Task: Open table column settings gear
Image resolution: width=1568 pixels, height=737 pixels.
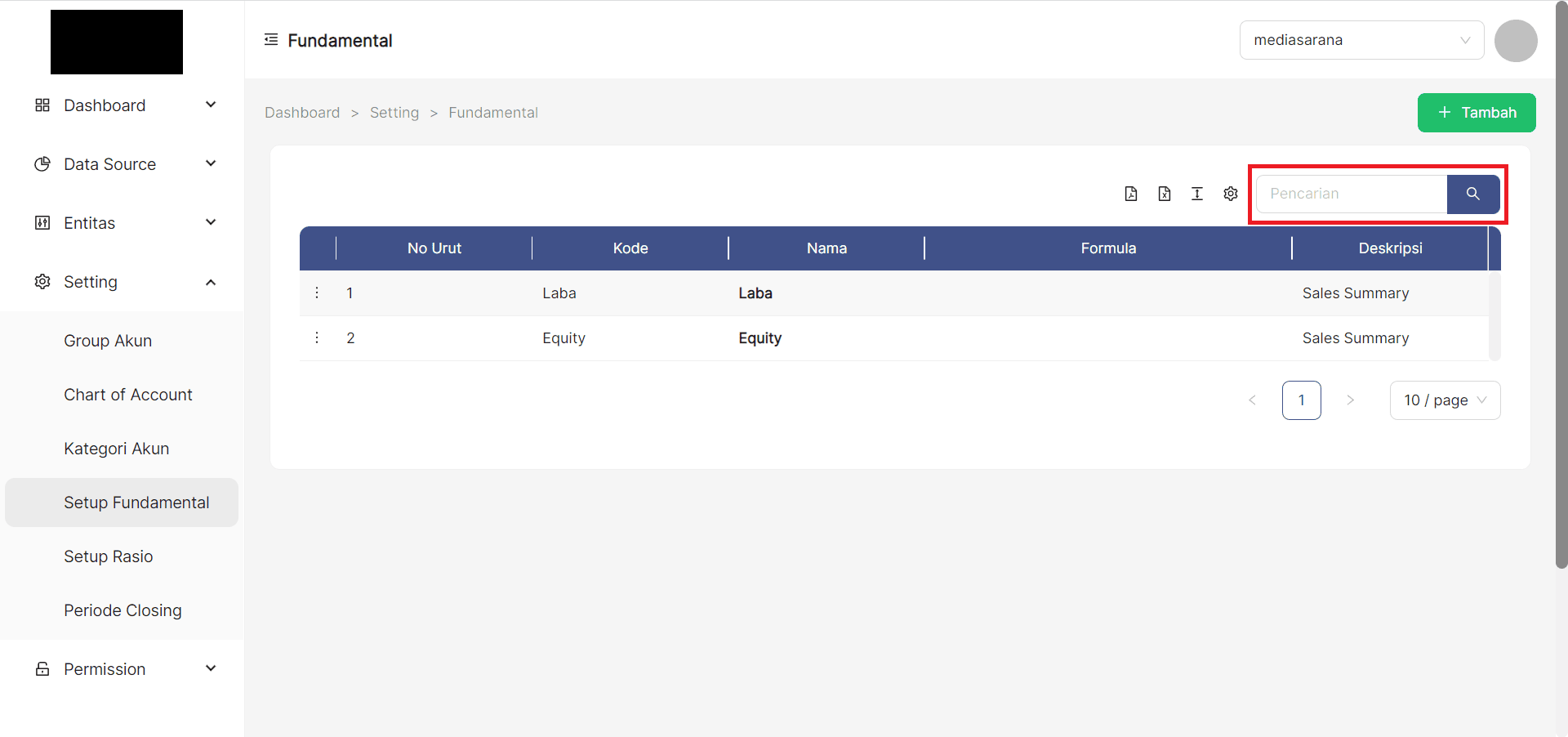Action: coord(1230,194)
